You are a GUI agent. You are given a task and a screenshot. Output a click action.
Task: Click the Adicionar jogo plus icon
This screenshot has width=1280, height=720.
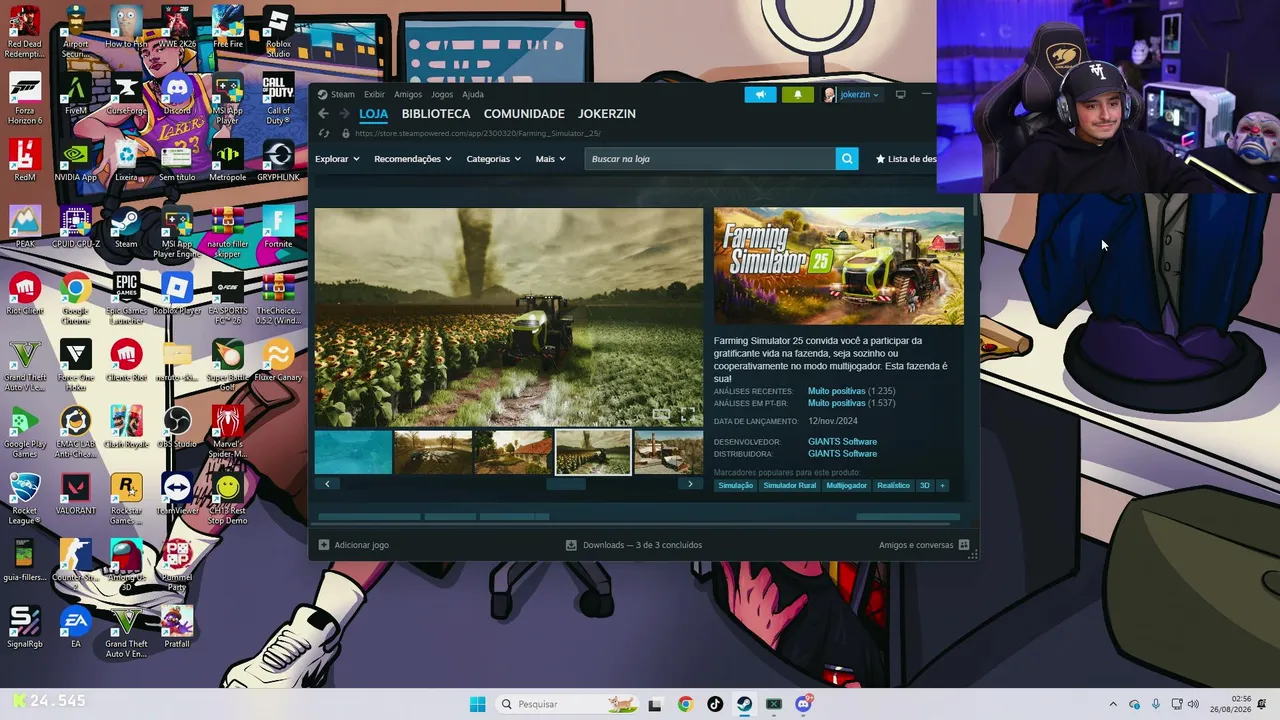point(323,545)
